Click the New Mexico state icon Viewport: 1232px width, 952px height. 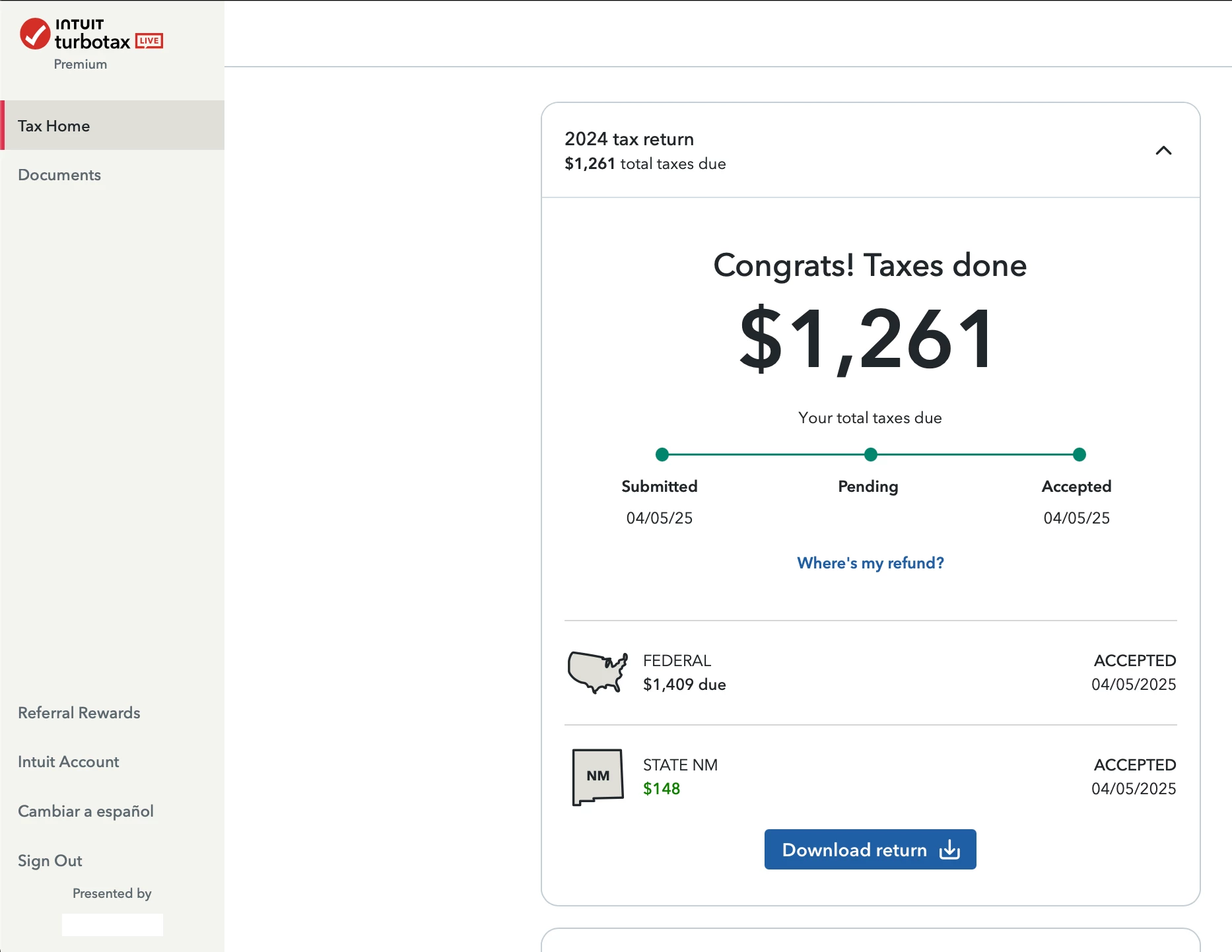[x=598, y=776]
